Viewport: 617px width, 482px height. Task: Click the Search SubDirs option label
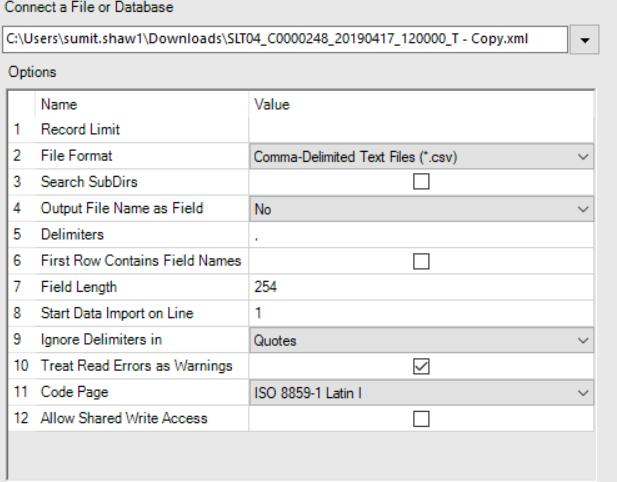88,182
